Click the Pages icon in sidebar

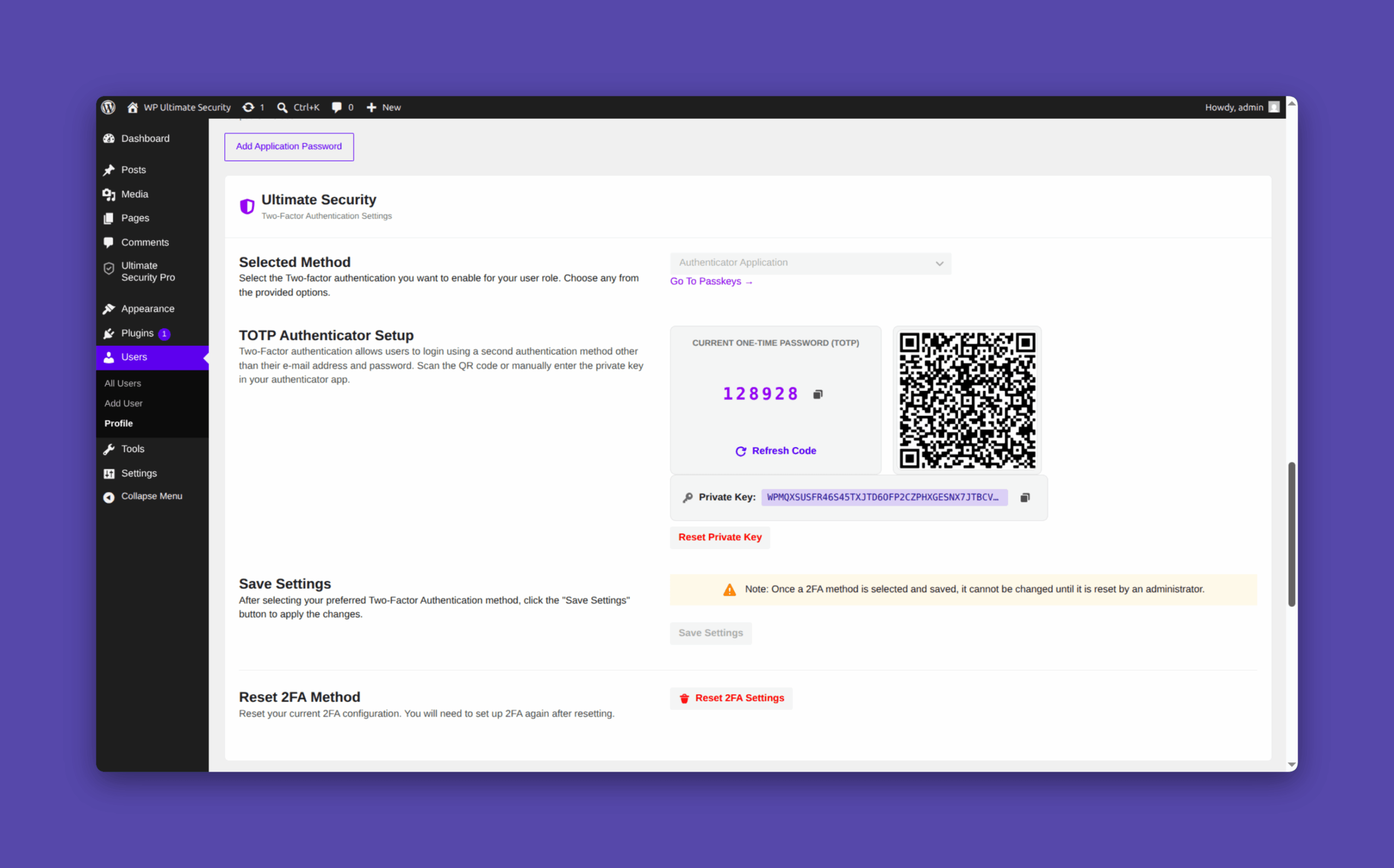pos(109,219)
